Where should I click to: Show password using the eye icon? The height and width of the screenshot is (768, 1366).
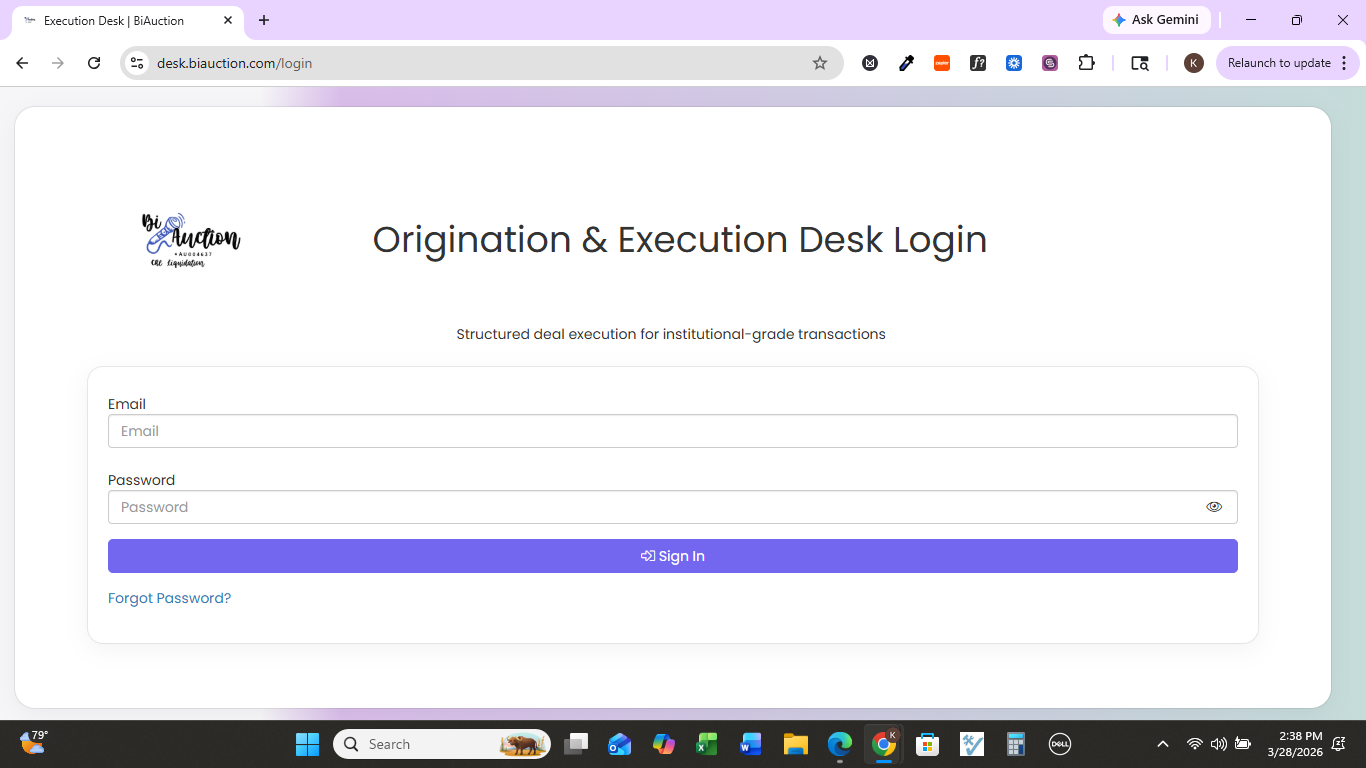click(x=1214, y=507)
